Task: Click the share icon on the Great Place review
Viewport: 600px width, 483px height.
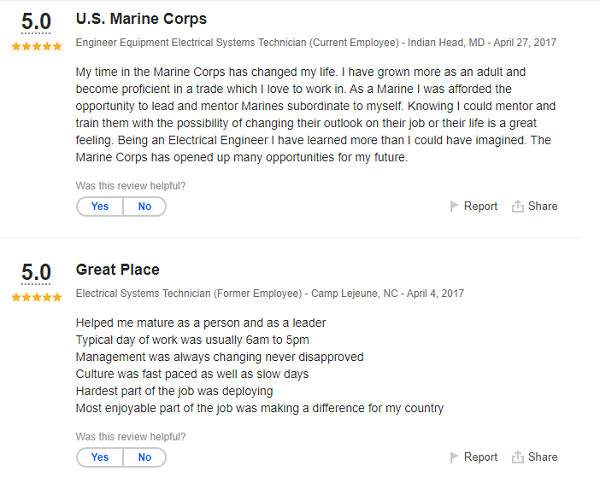Action: tap(518, 457)
